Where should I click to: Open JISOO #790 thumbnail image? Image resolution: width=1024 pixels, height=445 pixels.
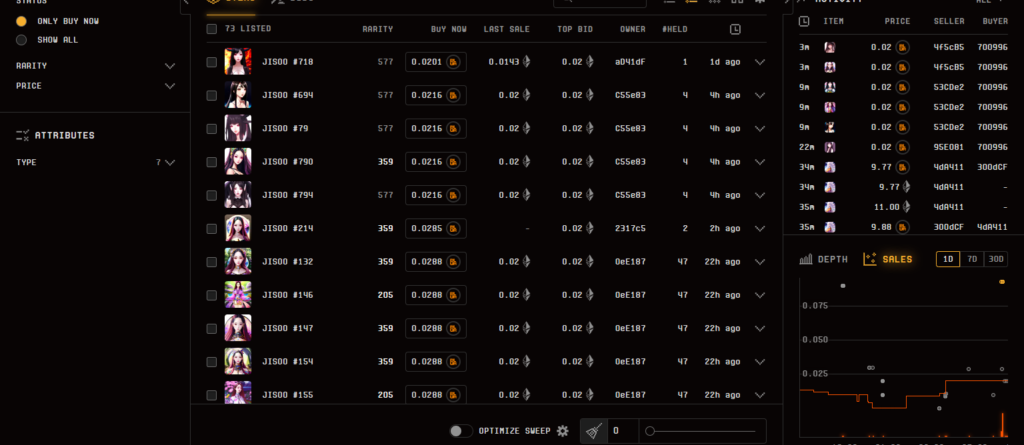pos(238,162)
